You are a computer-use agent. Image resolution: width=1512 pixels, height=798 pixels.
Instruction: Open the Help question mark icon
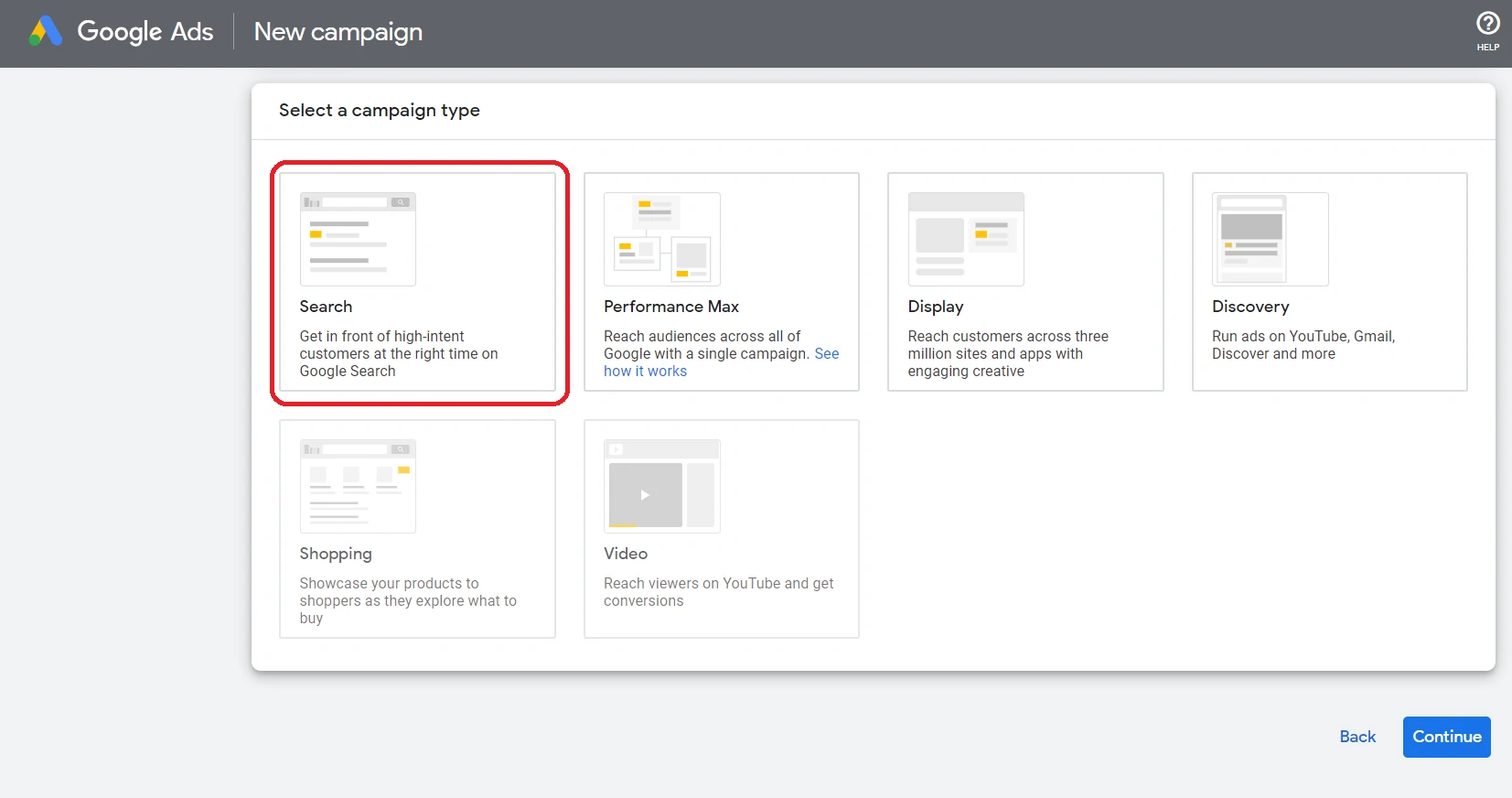pos(1487,24)
